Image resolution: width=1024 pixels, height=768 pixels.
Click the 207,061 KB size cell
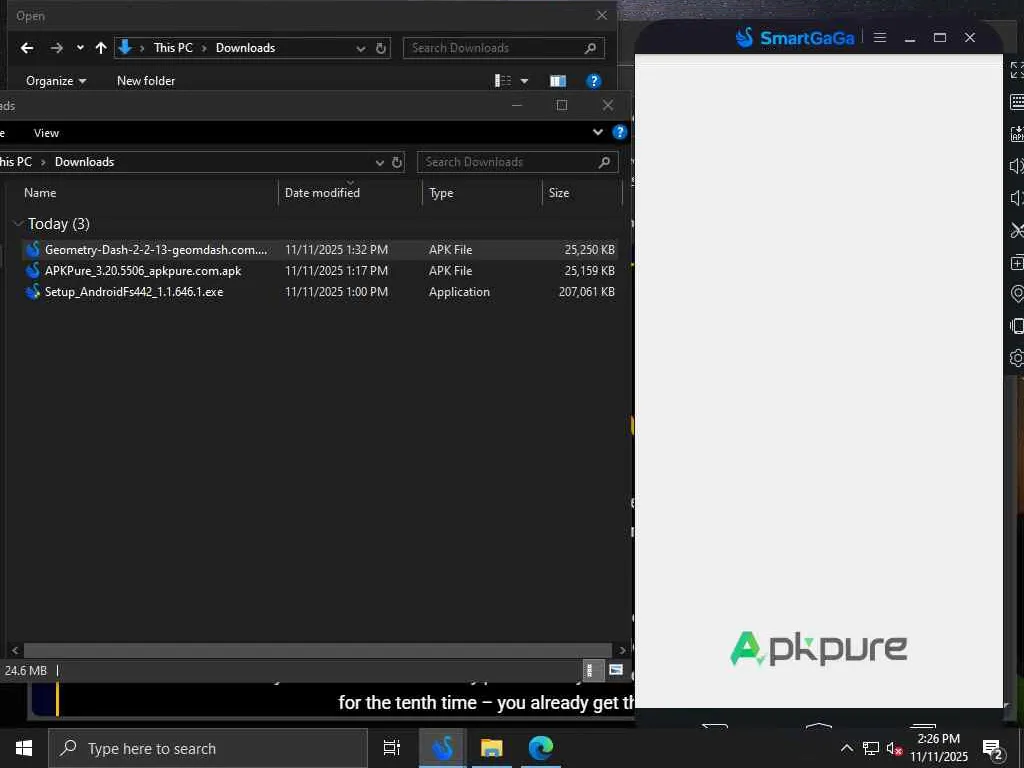coord(586,292)
